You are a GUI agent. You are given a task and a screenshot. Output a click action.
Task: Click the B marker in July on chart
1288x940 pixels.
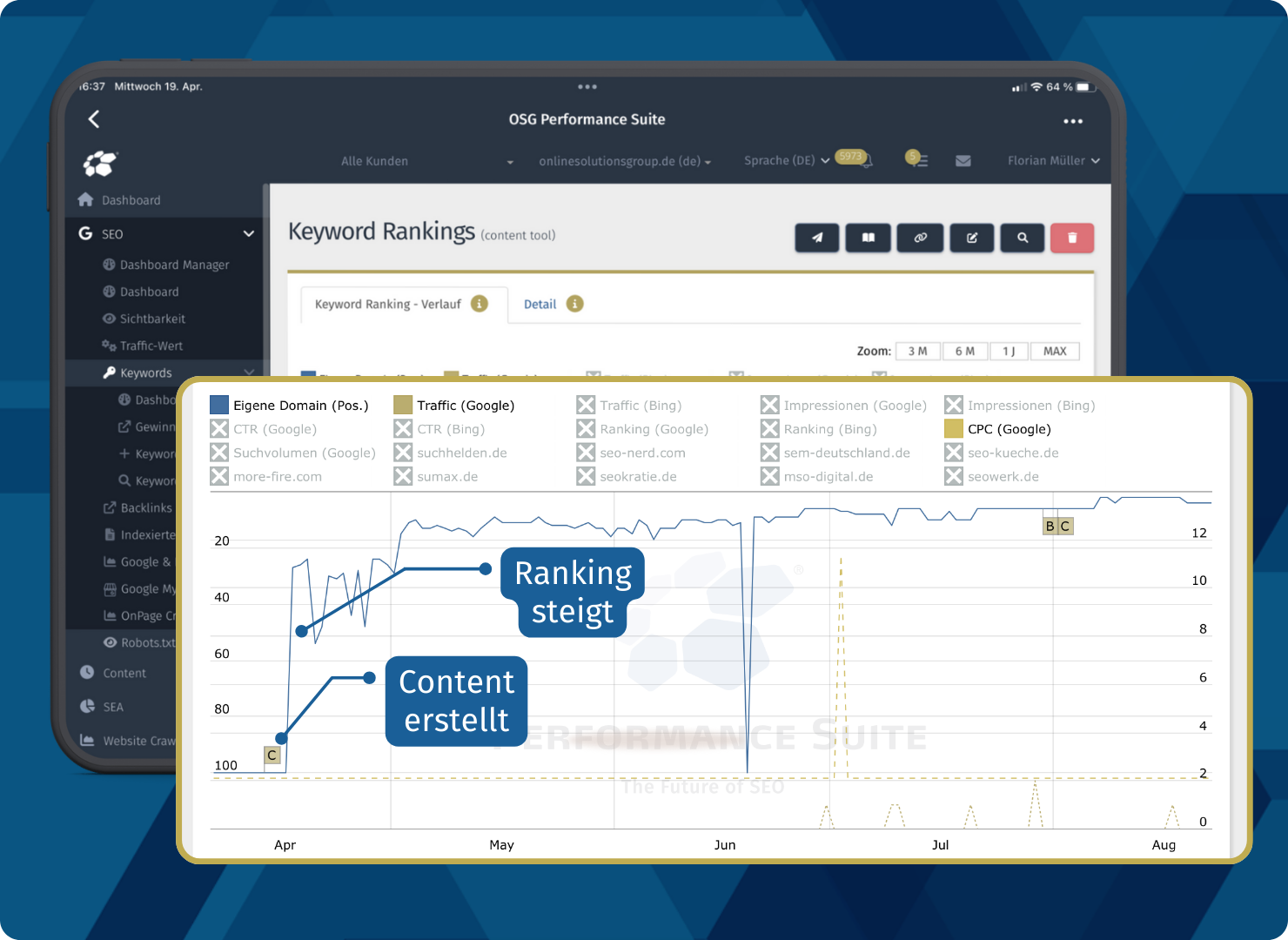[1050, 526]
